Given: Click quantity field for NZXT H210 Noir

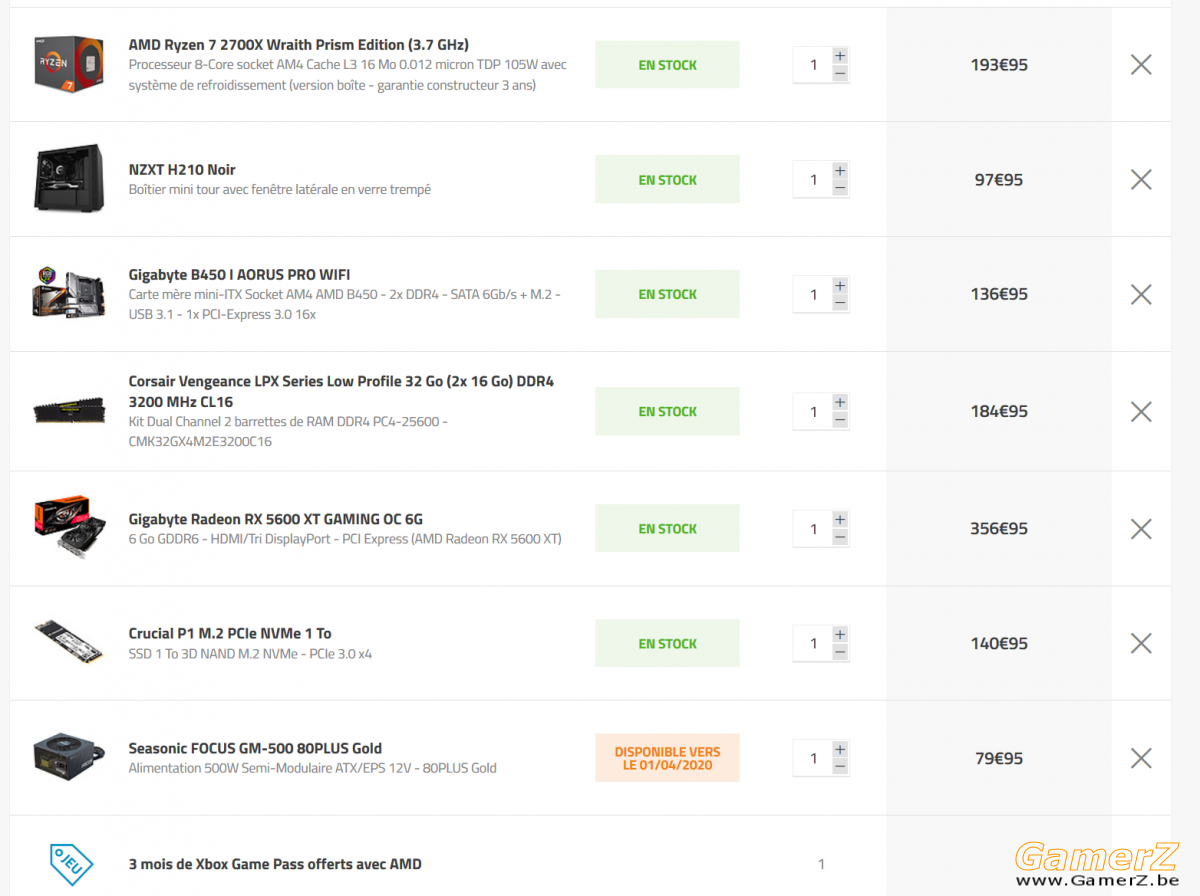Looking at the screenshot, I should point(813,180).
